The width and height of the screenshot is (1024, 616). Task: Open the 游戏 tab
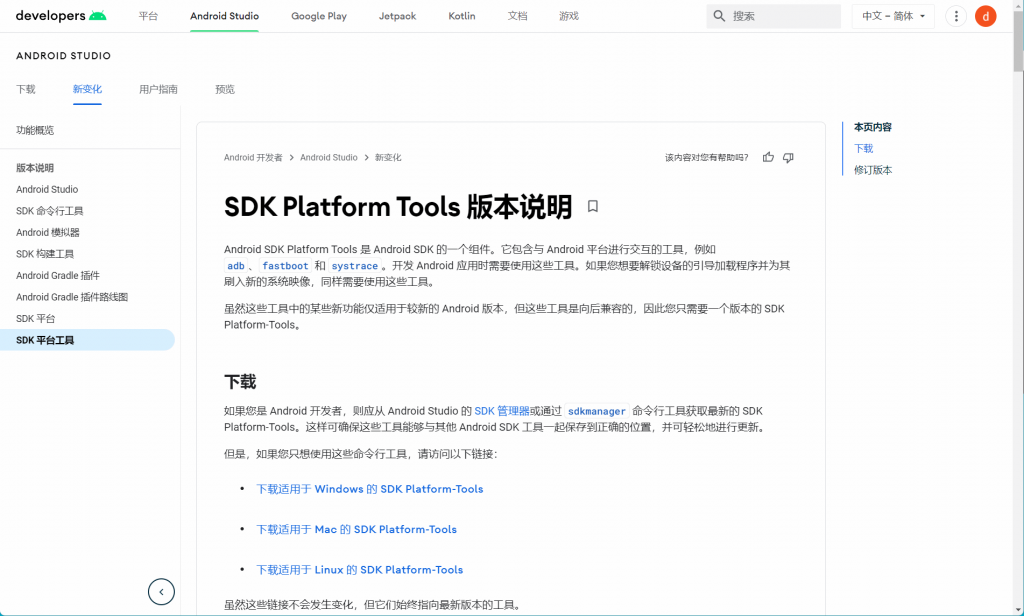click(569, 16)
